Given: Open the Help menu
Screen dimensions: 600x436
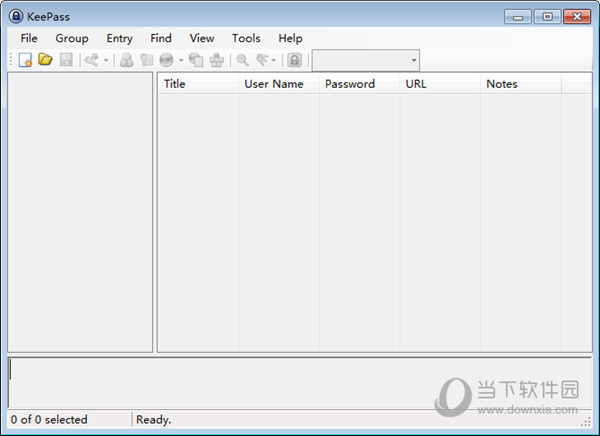Looking at the screenshot, I should pyautogui.click(x=290, y=38).
